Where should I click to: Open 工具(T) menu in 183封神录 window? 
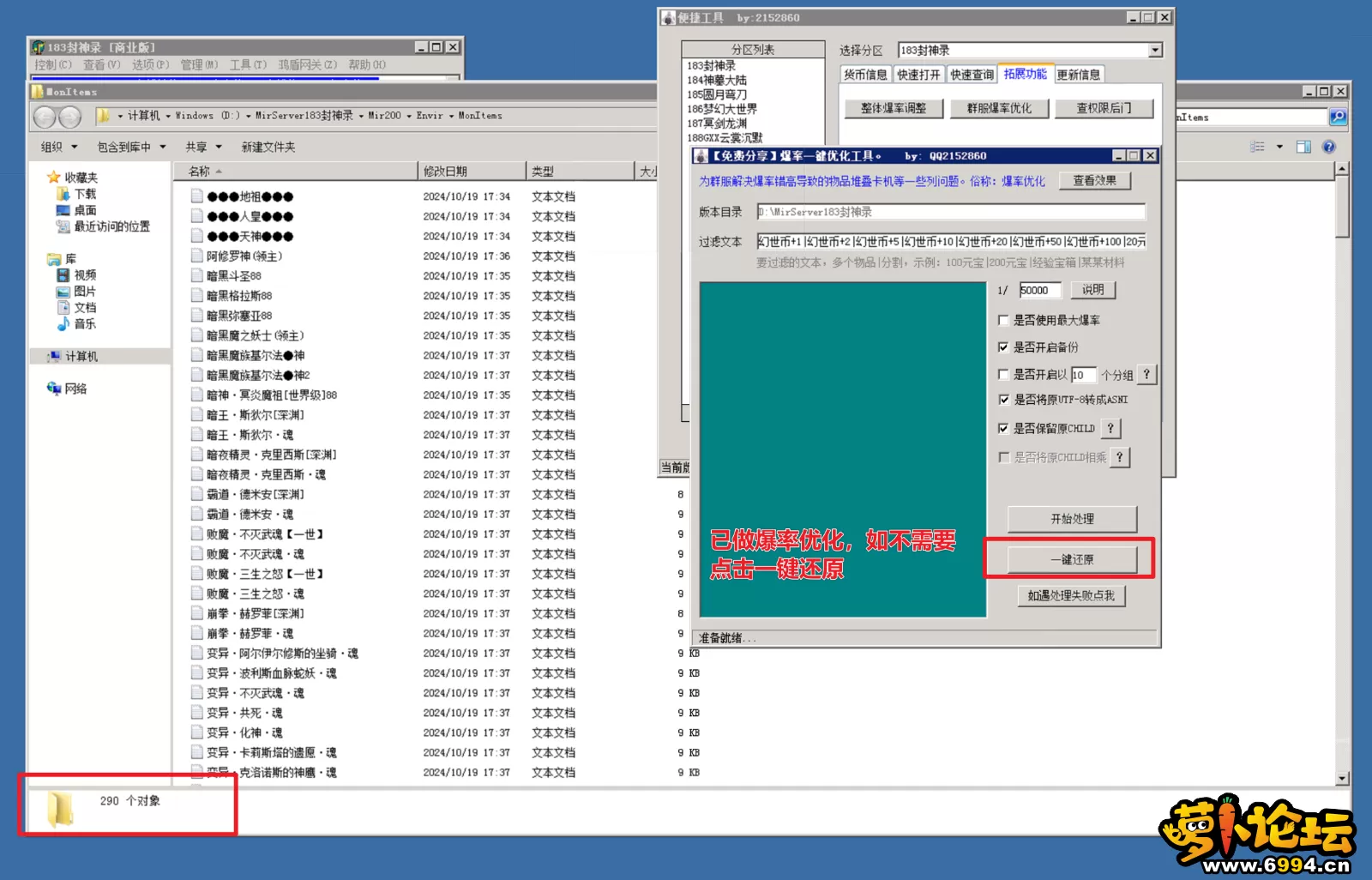(x=249, y=64)
